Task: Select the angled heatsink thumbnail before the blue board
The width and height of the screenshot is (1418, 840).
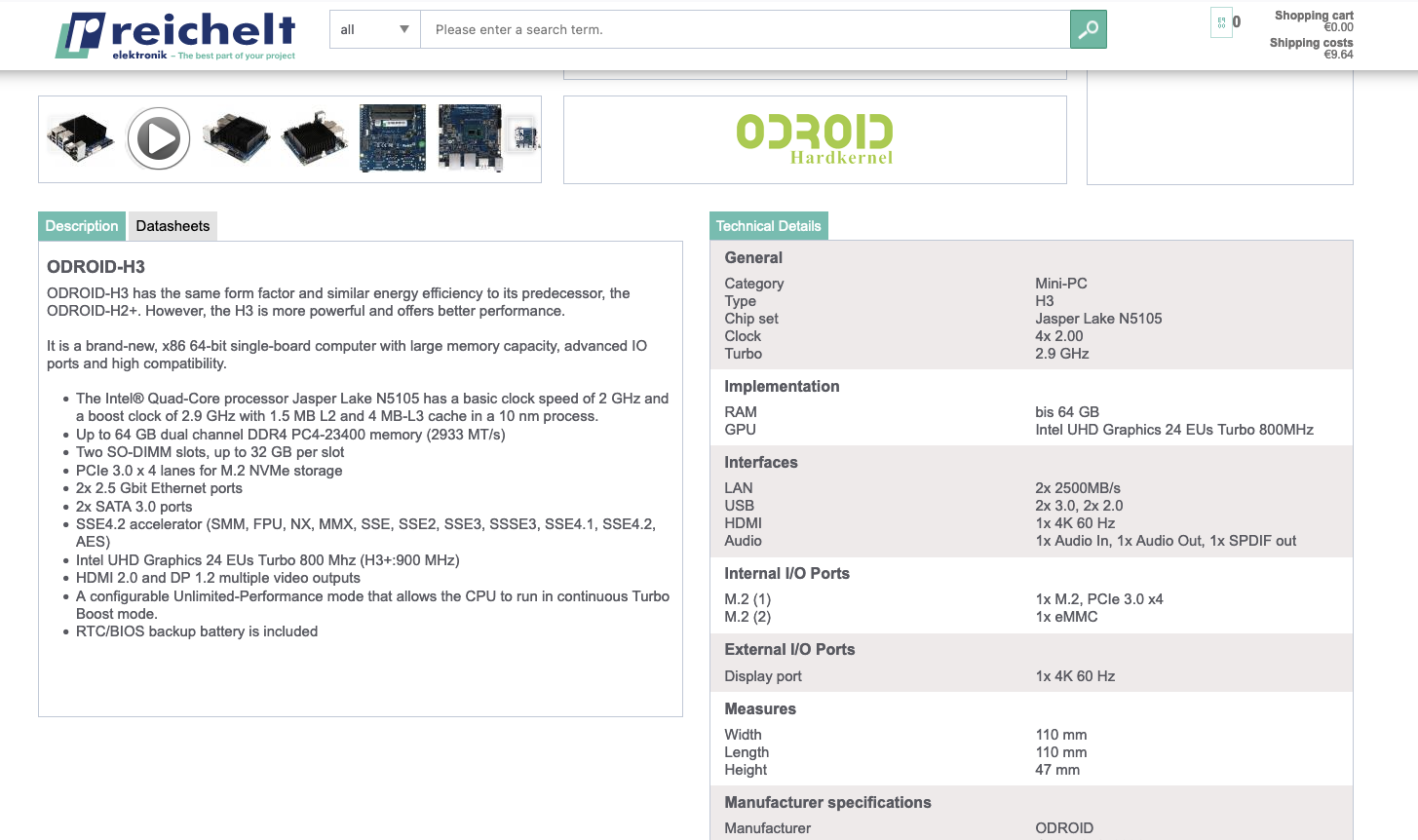Action: 315,137
